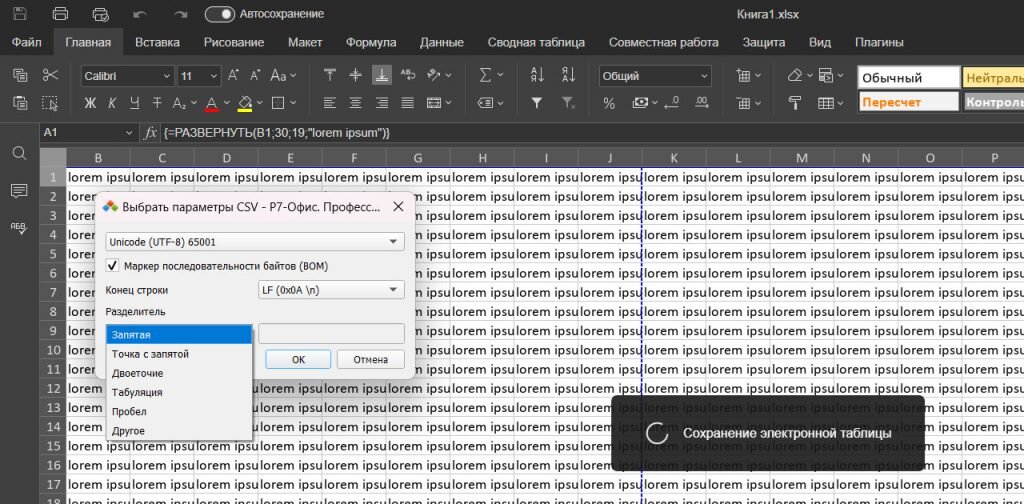Align text right
This screenshot has width=1024, height=504.
382,103
